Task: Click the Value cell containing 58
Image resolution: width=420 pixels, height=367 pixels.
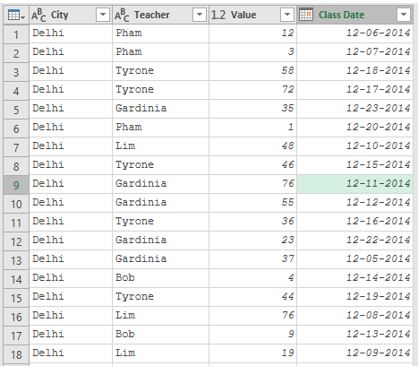Action: pos(253,71)
